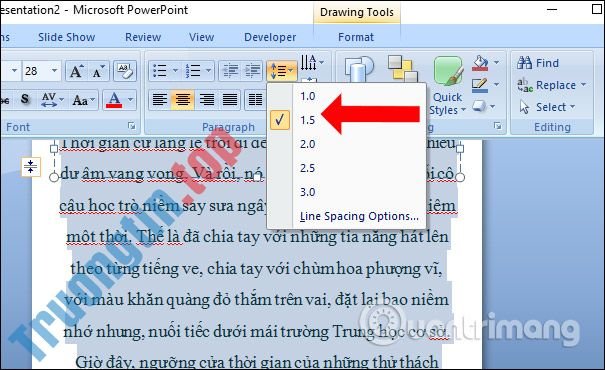The height and width of the screenshot is (370, 605).
Task: Insert a numbered list
Action: (x=193, y=71)
